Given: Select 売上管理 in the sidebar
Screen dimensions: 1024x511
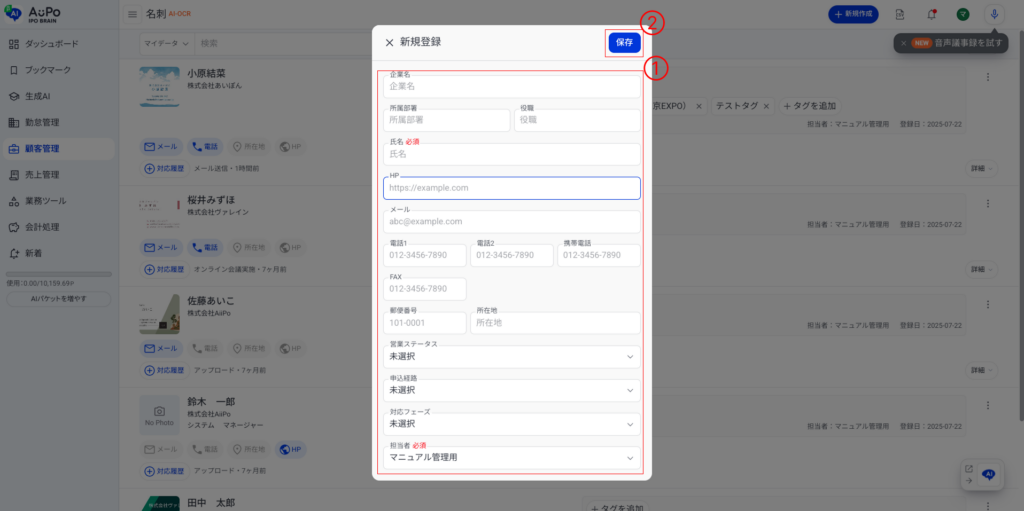Looking at the screenshot, I should (x=43, y=175).
